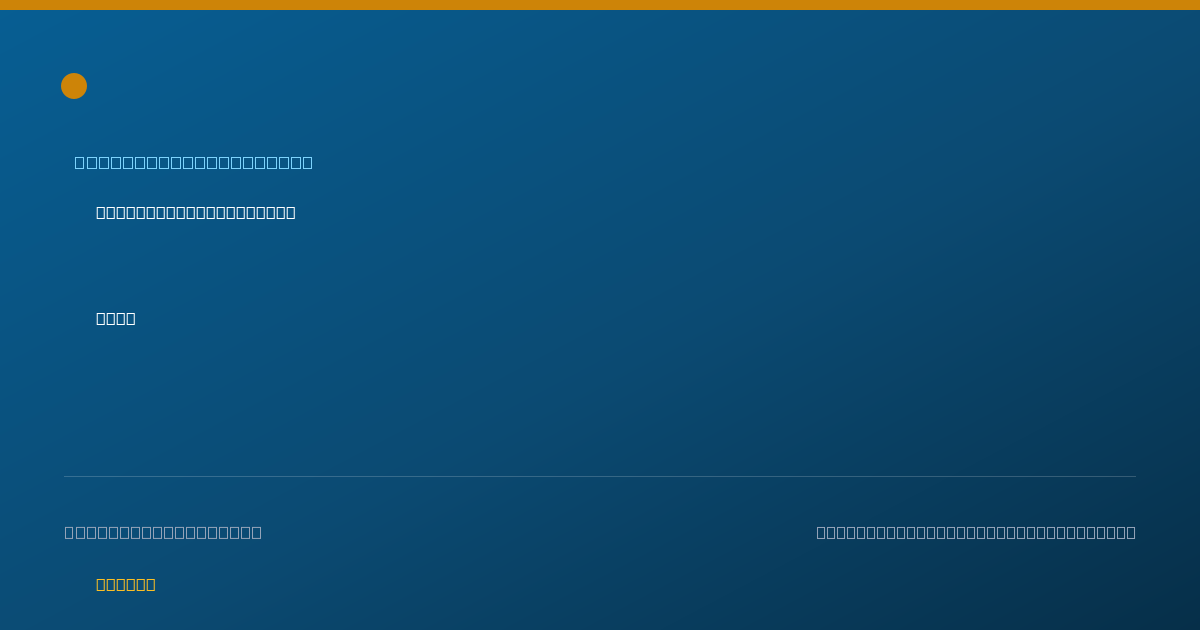Click the first character of blue heading
This screenshot has height=630, width=1200.
pyautogui.click(x=80, y=162)
